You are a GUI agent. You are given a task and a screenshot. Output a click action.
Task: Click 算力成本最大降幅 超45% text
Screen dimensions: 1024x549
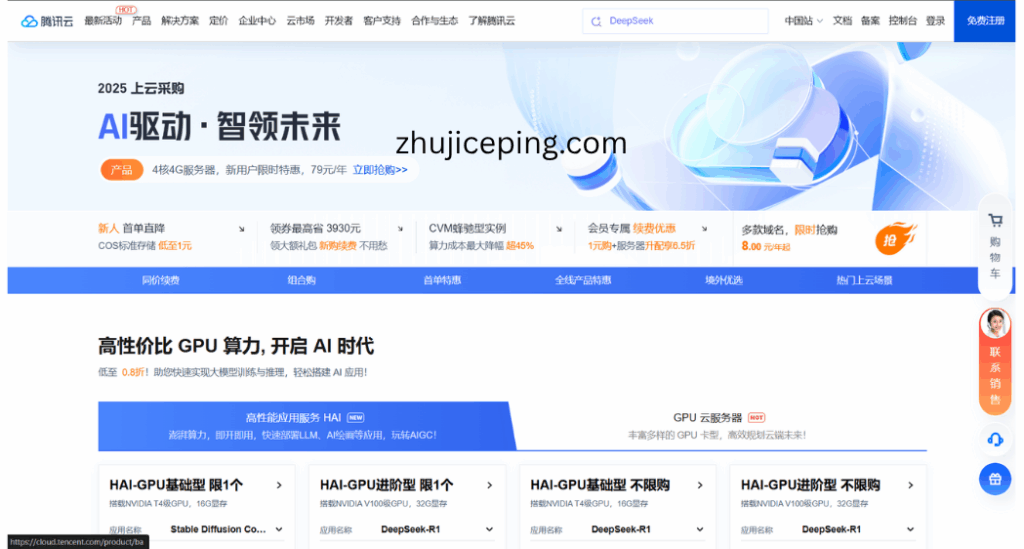481,246
